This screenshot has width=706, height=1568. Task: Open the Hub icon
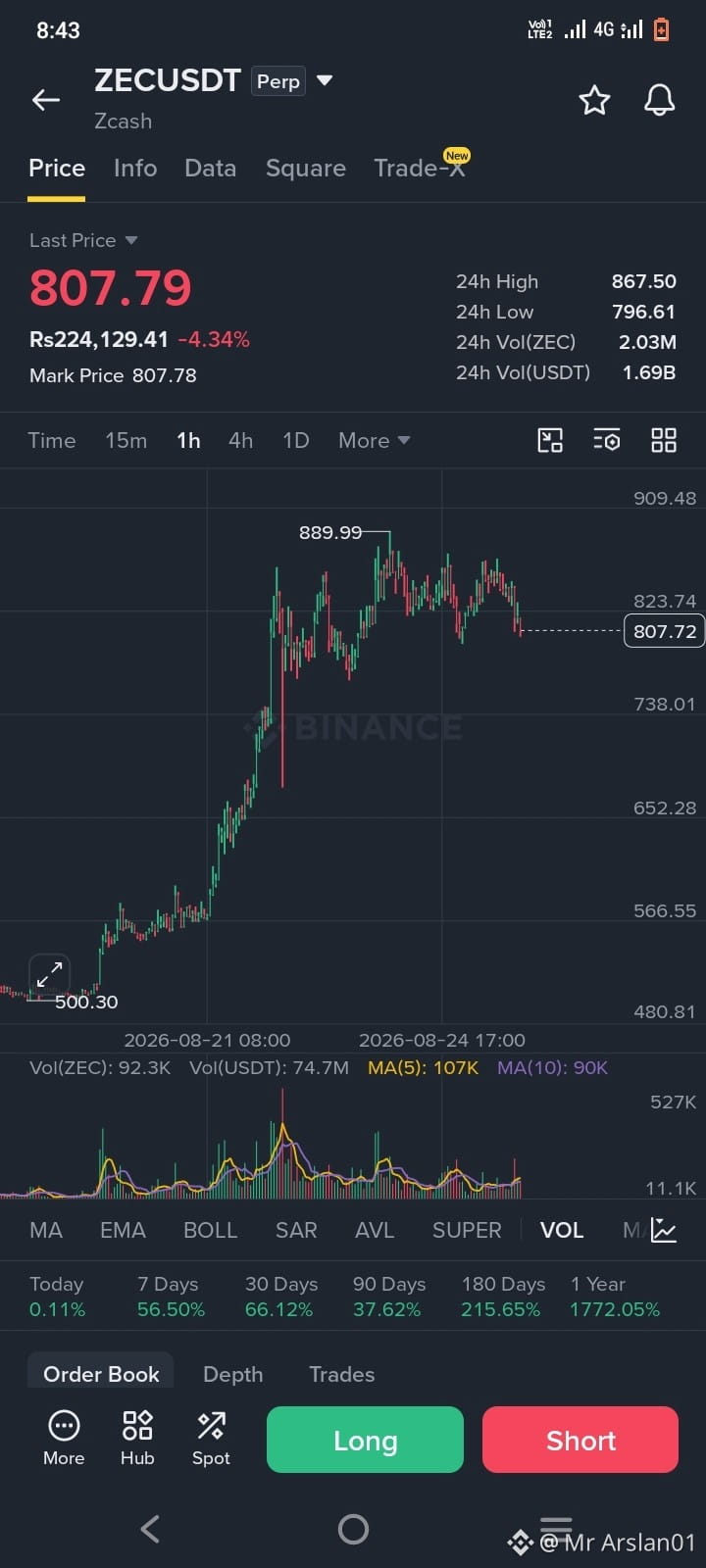tap(137, 1438)
